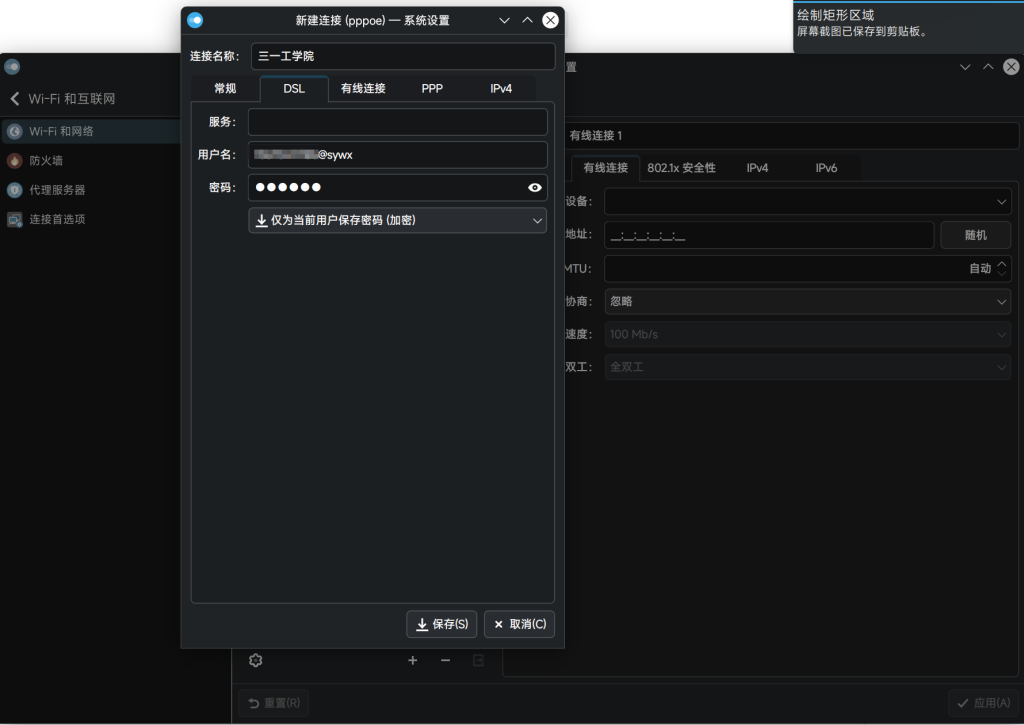Image resolution: width=1024 pixels, height=725 pixels.
Task: Click the 取消(C) cancel button
Action: [519, 624]
